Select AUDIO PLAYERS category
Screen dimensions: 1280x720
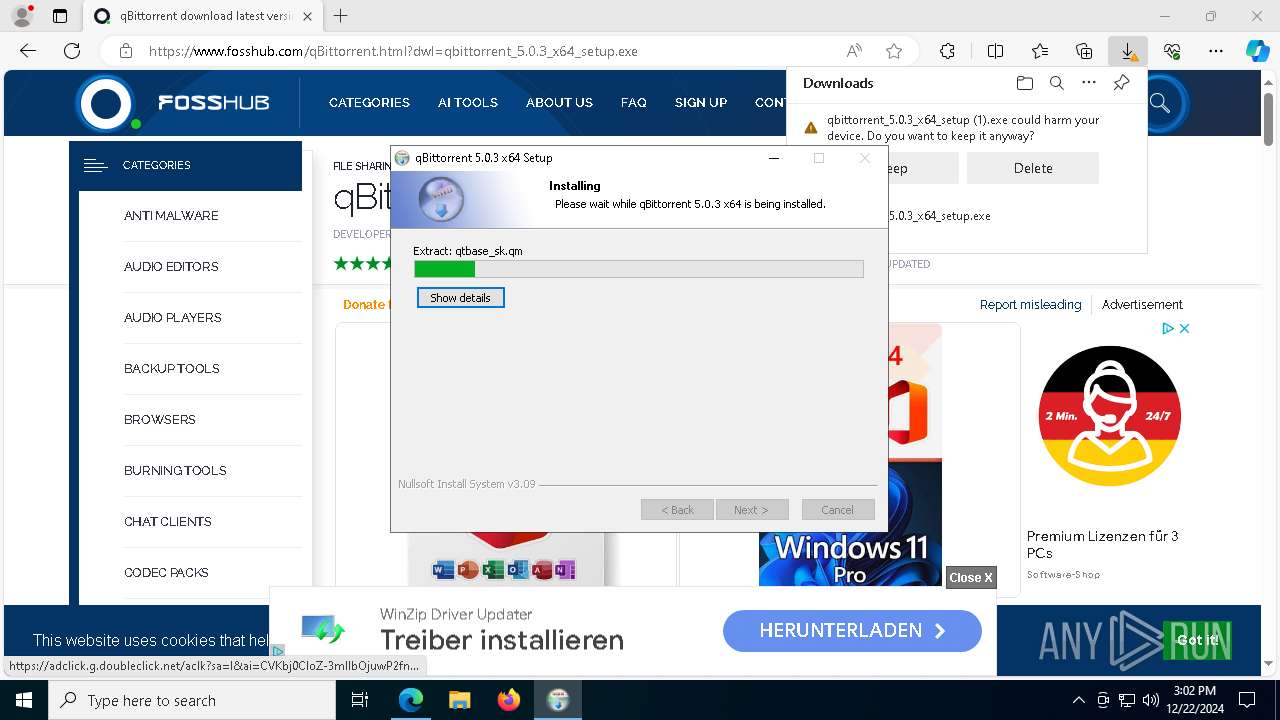coord(173,317)
